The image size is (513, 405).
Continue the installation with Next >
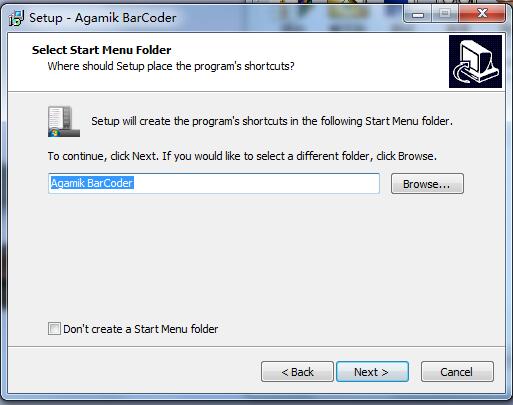pyautogui.click(x=372, y=372)
